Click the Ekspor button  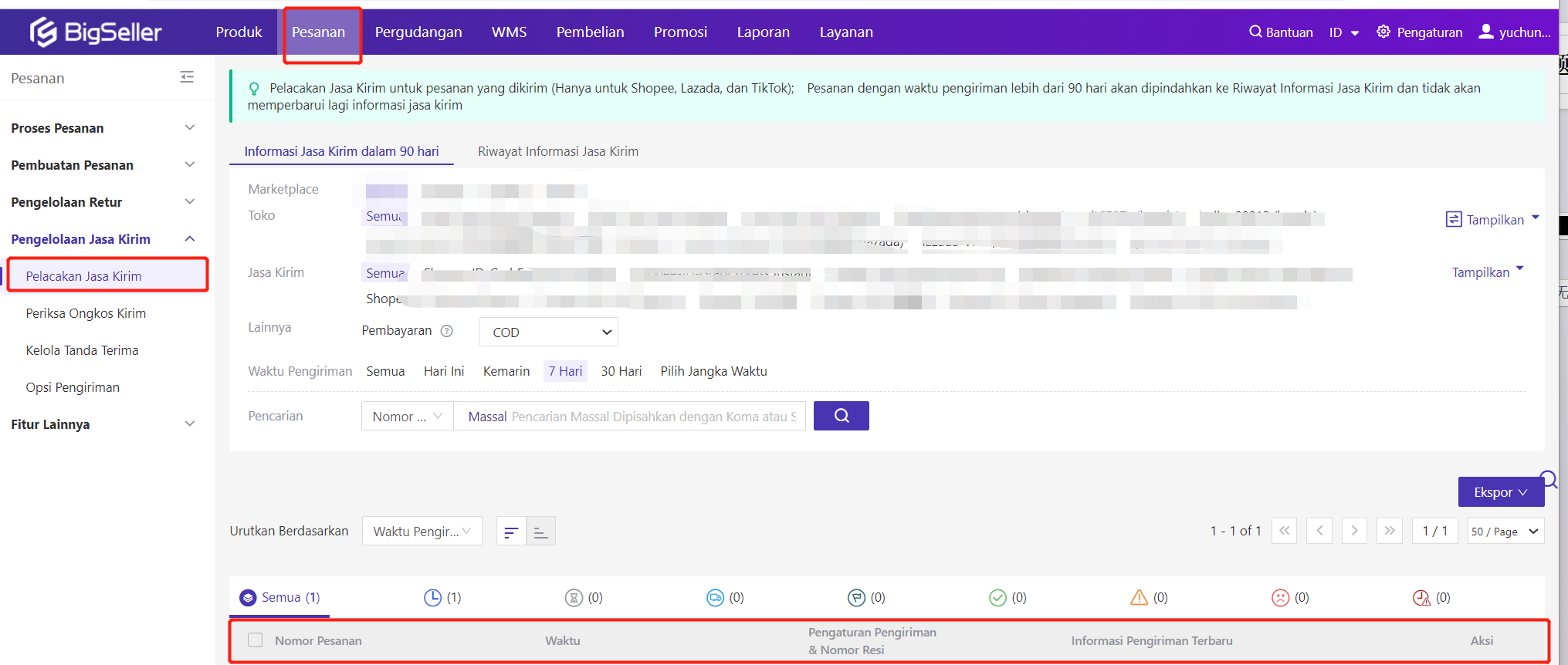pos(1500,492)
